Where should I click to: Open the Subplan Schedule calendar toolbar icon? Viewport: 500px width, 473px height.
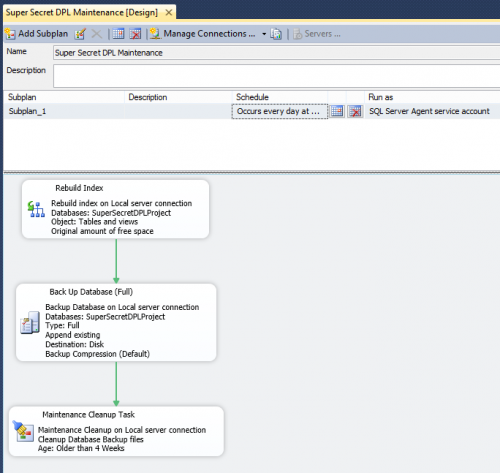[118, 34]
